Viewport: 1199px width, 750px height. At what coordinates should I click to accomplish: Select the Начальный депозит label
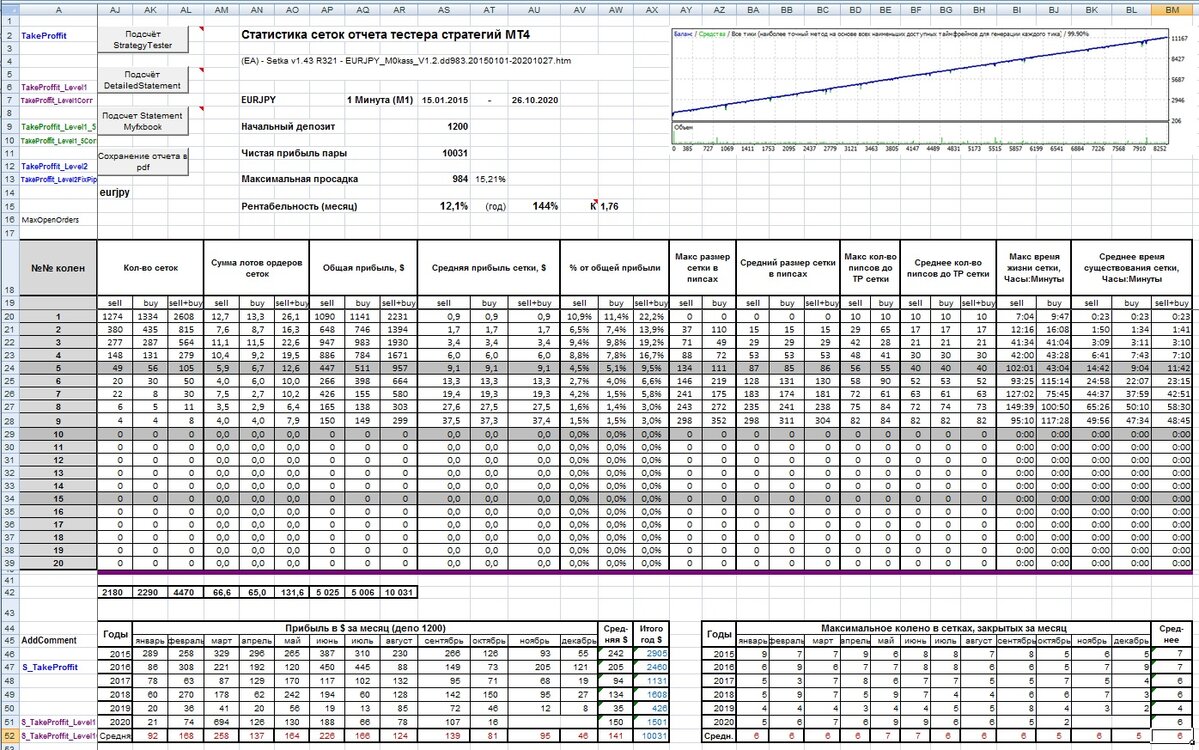pyautogui.click(x=288, y=127)
